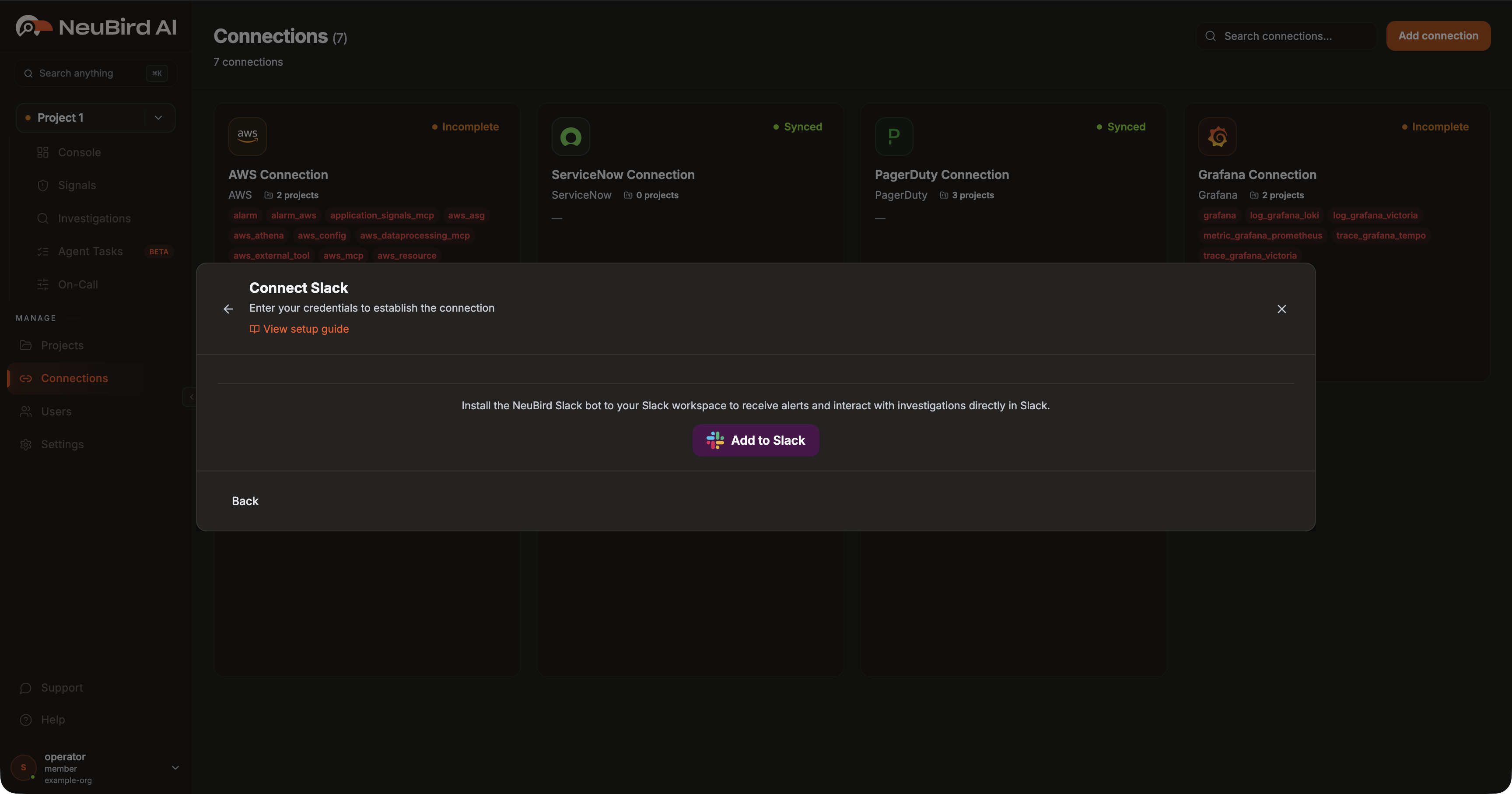This screenshot has width=1512, height=794.
Task: Click the back arrow icon in Connect Slack dialog
Action: tap(228, 309)
